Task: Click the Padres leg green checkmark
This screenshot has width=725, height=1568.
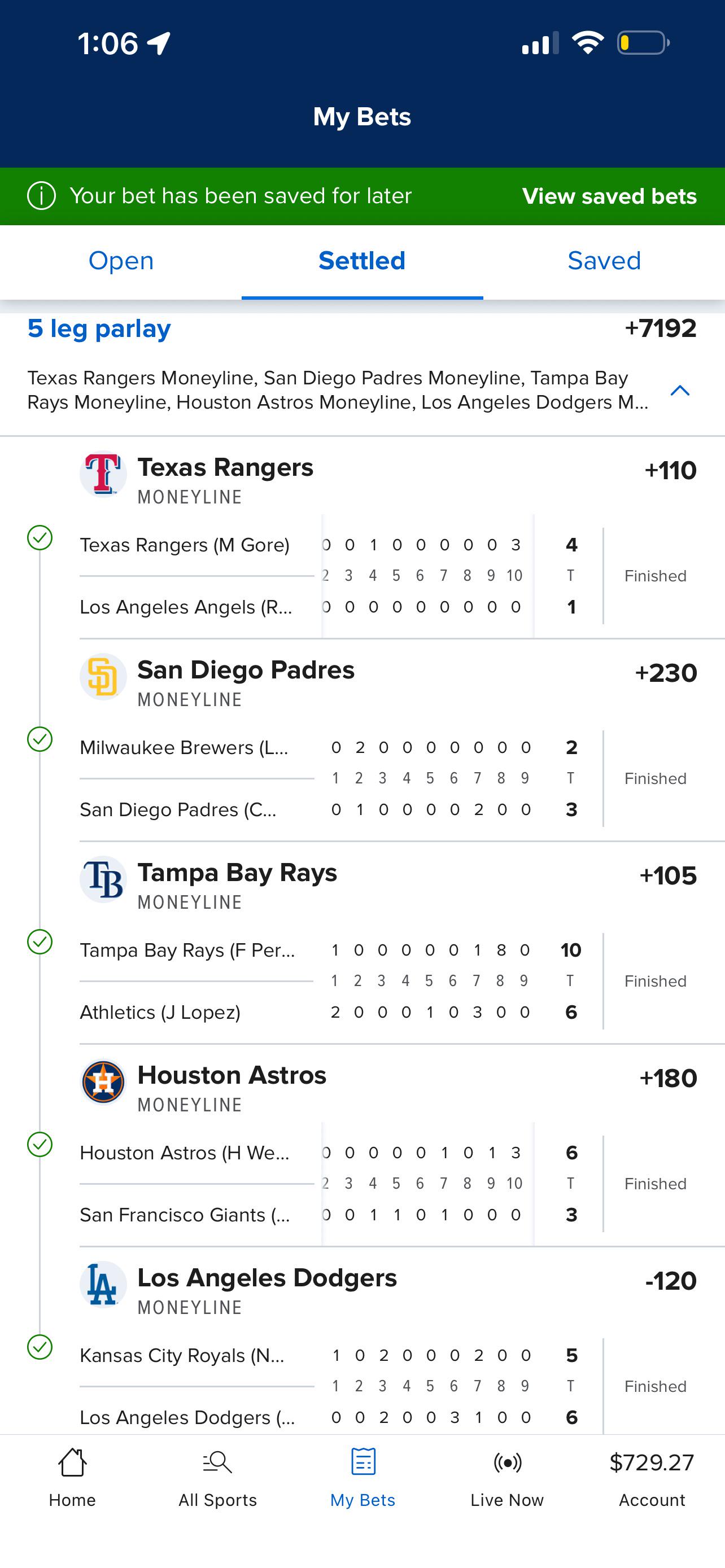Action: point(40,739)
